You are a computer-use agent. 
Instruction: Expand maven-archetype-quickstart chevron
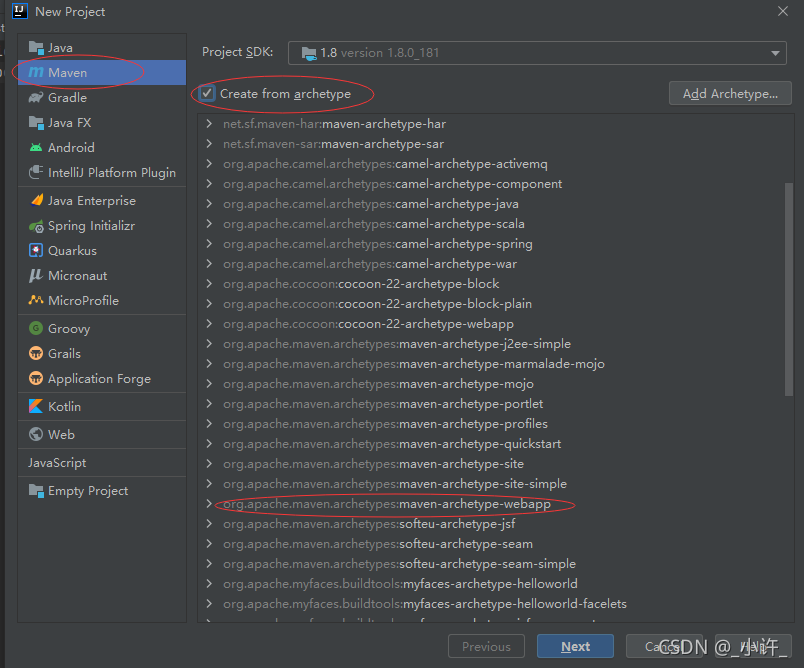[209, 443]
